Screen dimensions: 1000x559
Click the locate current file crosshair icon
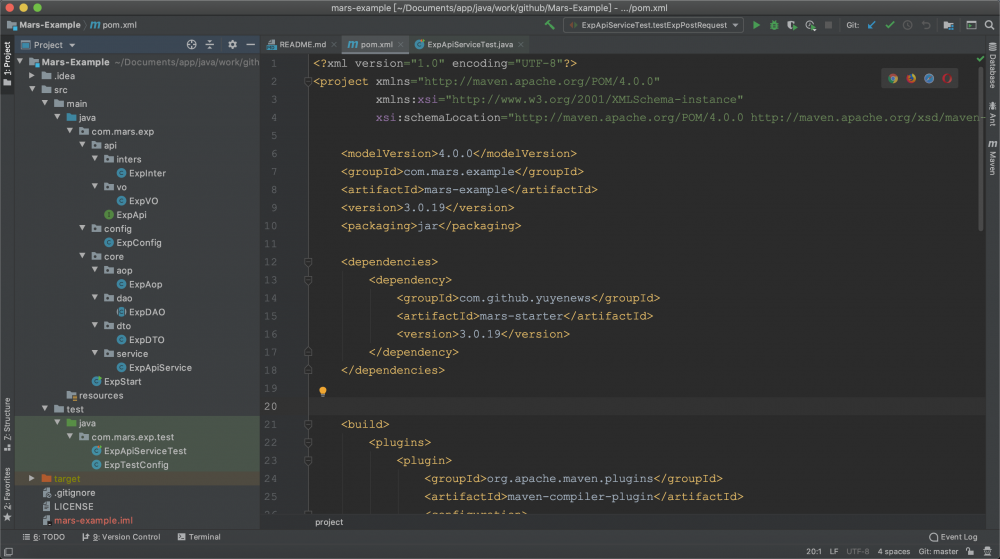click(x=192, y=45)
